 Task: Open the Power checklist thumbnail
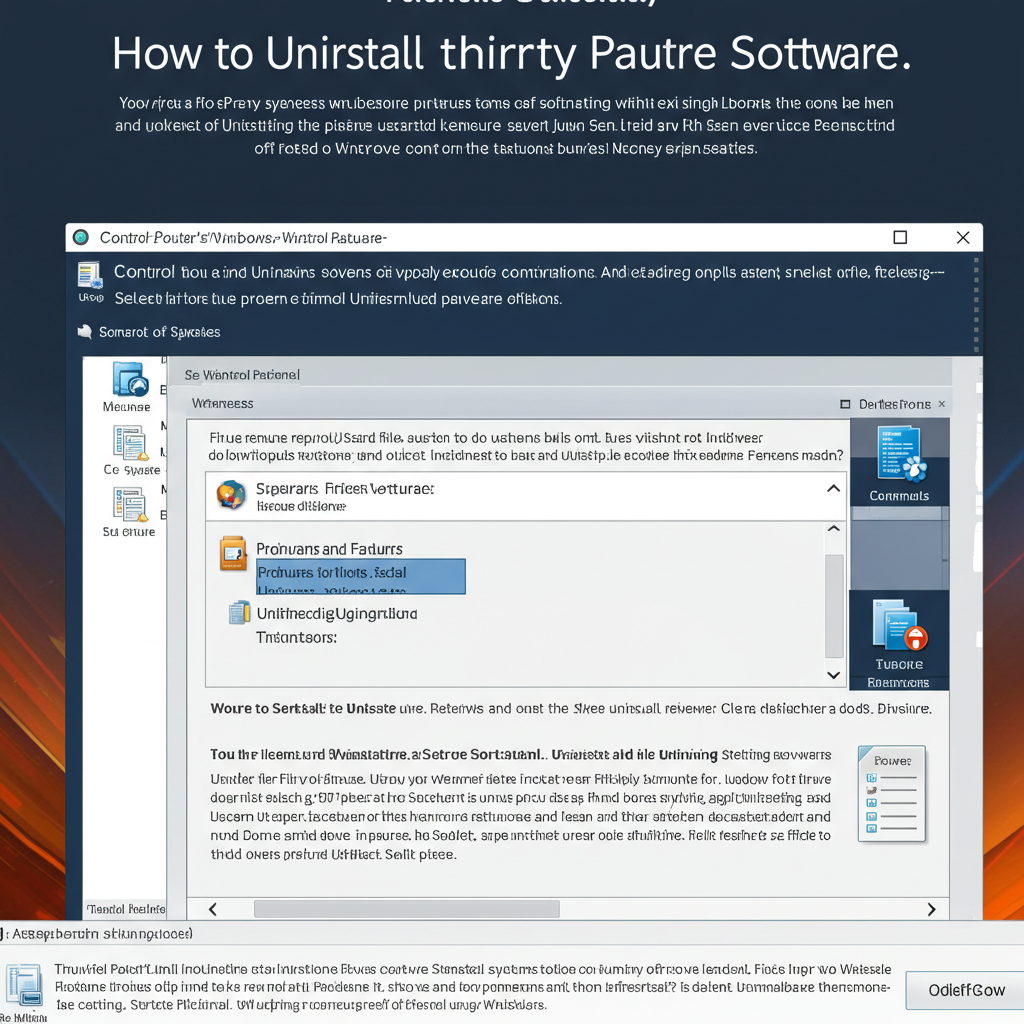point(891,794)
